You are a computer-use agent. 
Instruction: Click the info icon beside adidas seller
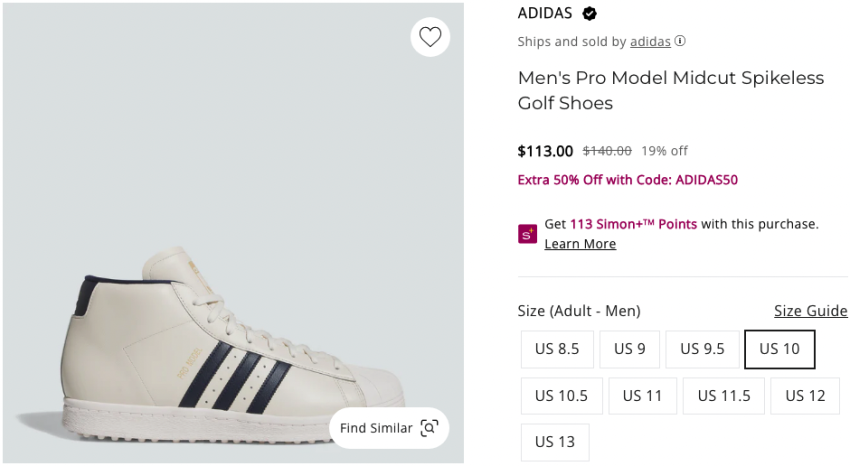[x=680, y=42]
